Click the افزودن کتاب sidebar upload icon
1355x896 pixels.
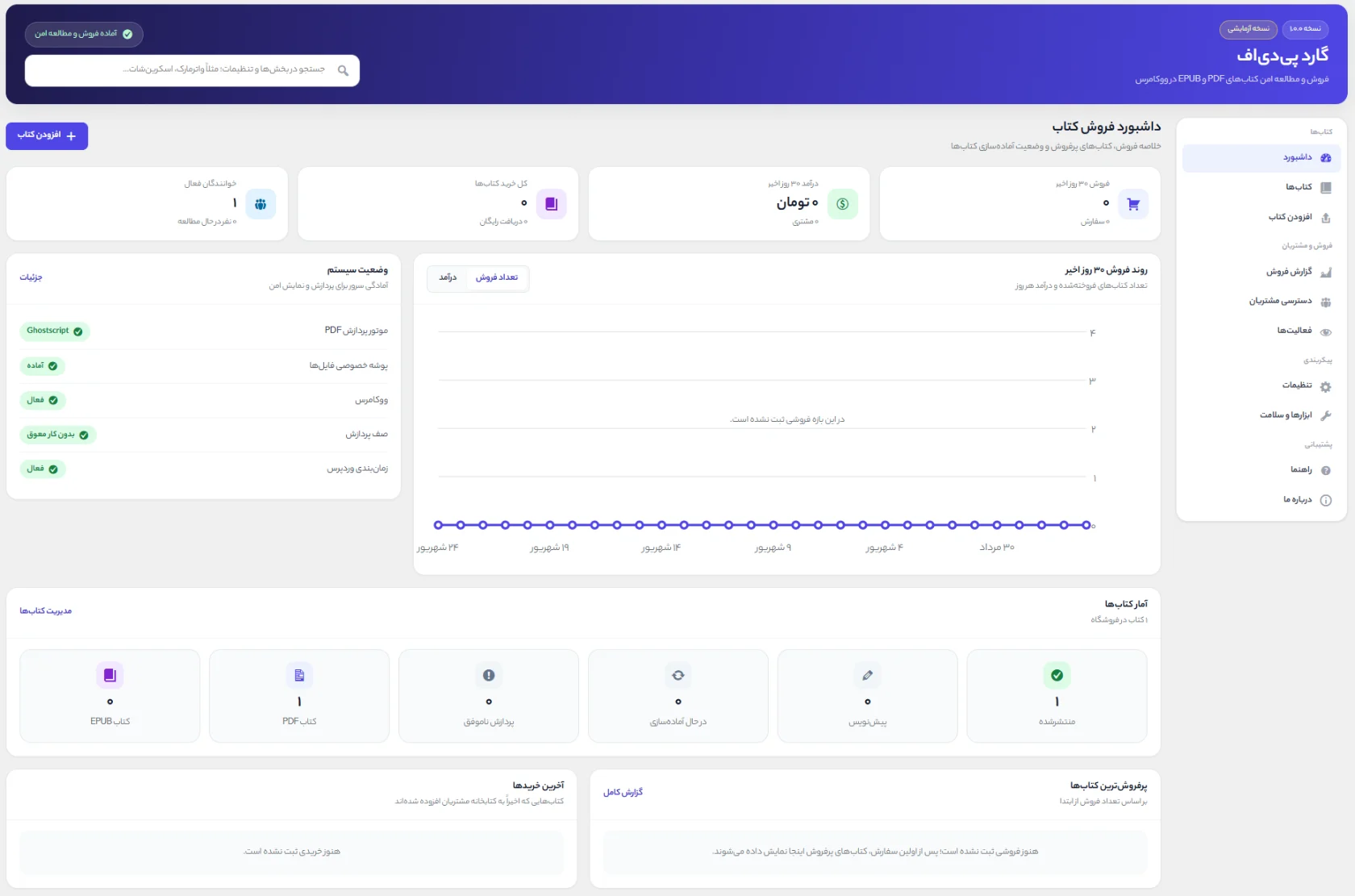coord(1325,218)
